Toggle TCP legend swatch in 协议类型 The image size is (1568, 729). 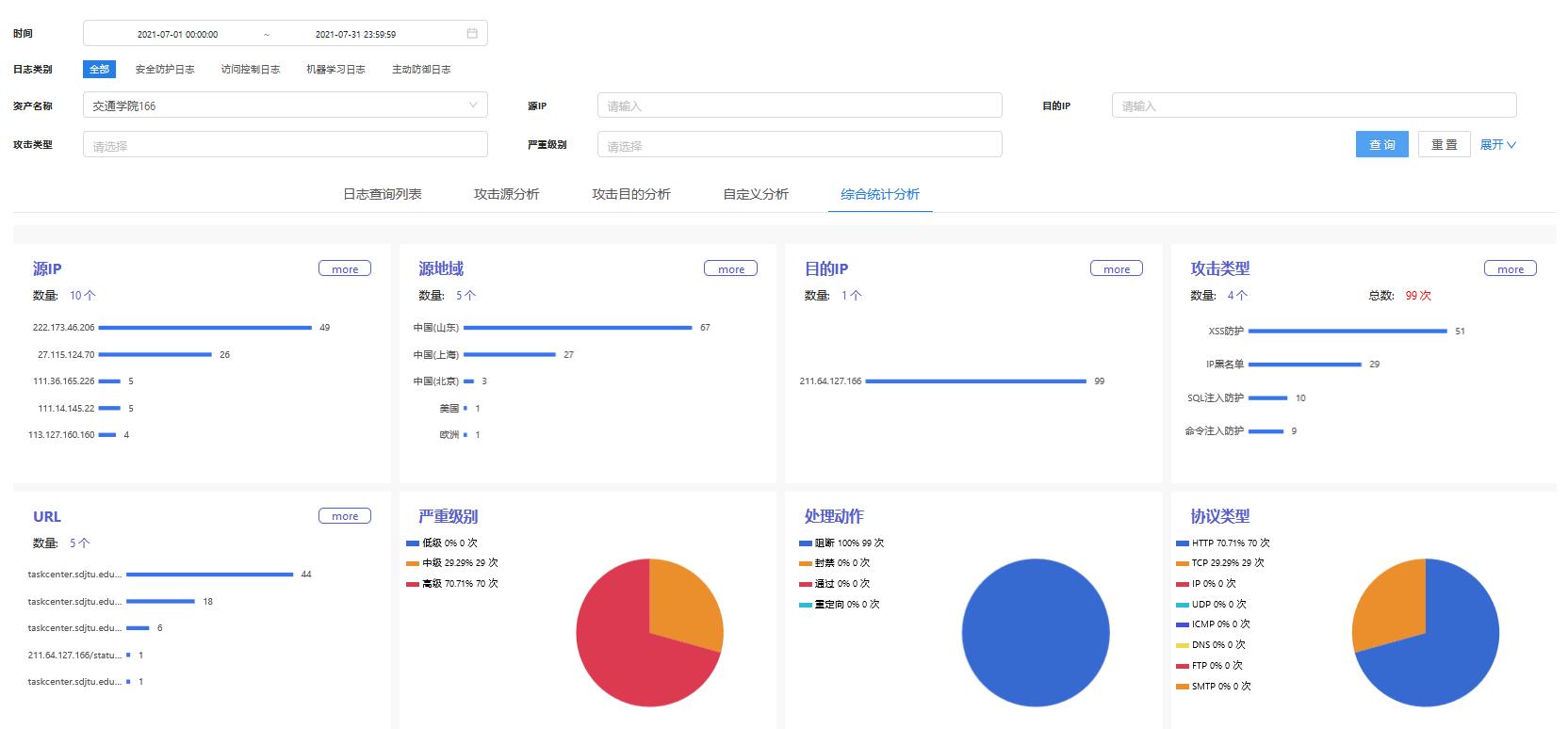tap(1183, 563)
